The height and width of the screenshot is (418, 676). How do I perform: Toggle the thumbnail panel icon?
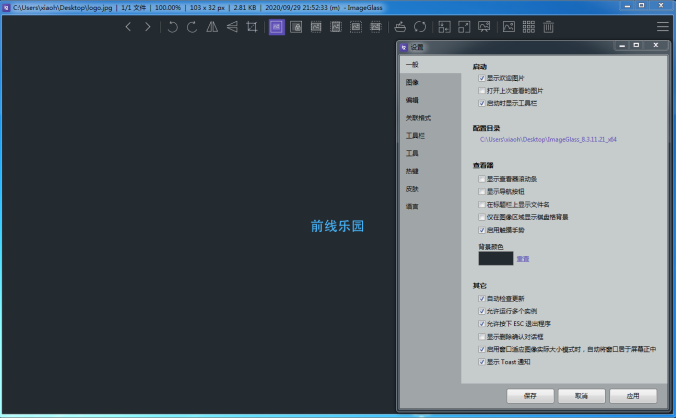[509, 27]
